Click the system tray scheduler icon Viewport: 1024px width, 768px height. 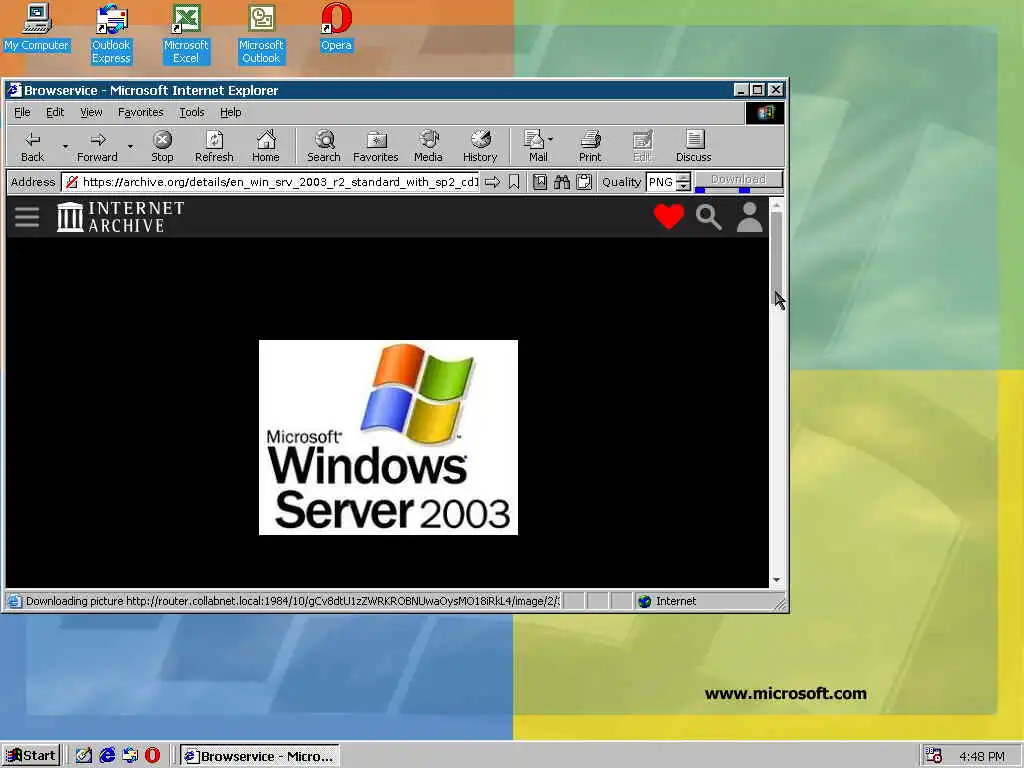pyautogui.click(x=934, y=756)
